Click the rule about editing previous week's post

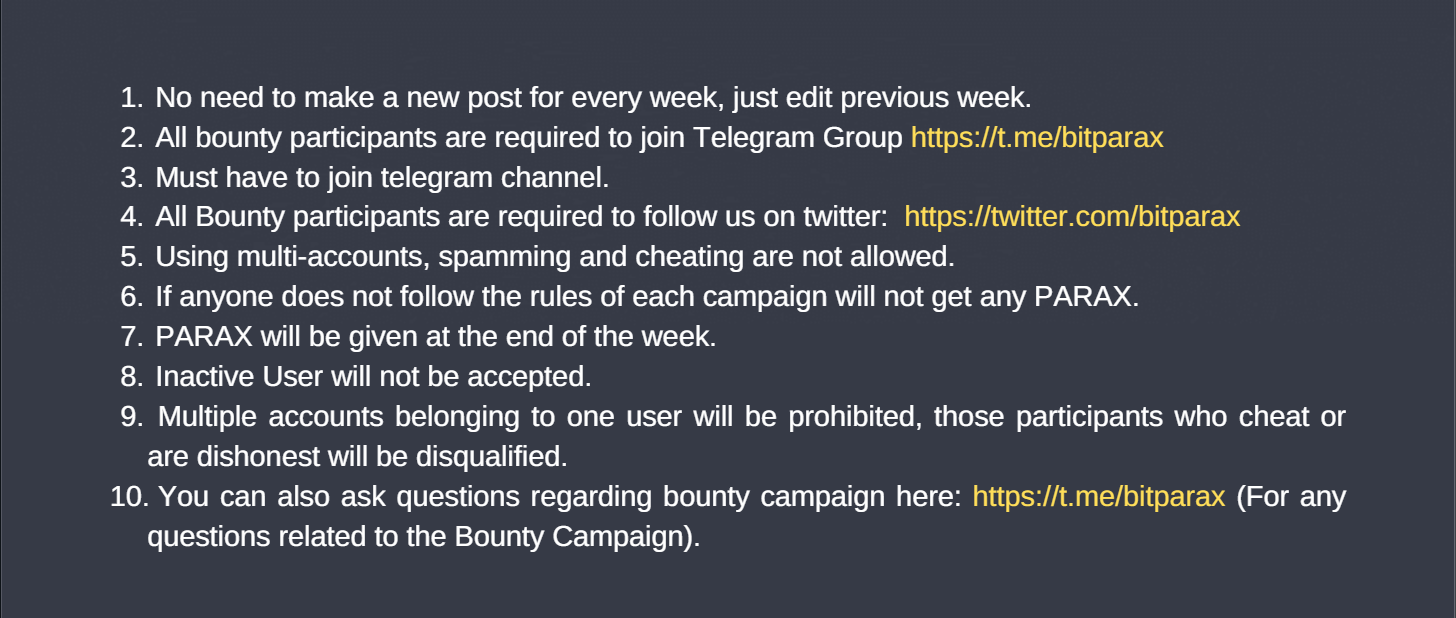click(593, 98)
